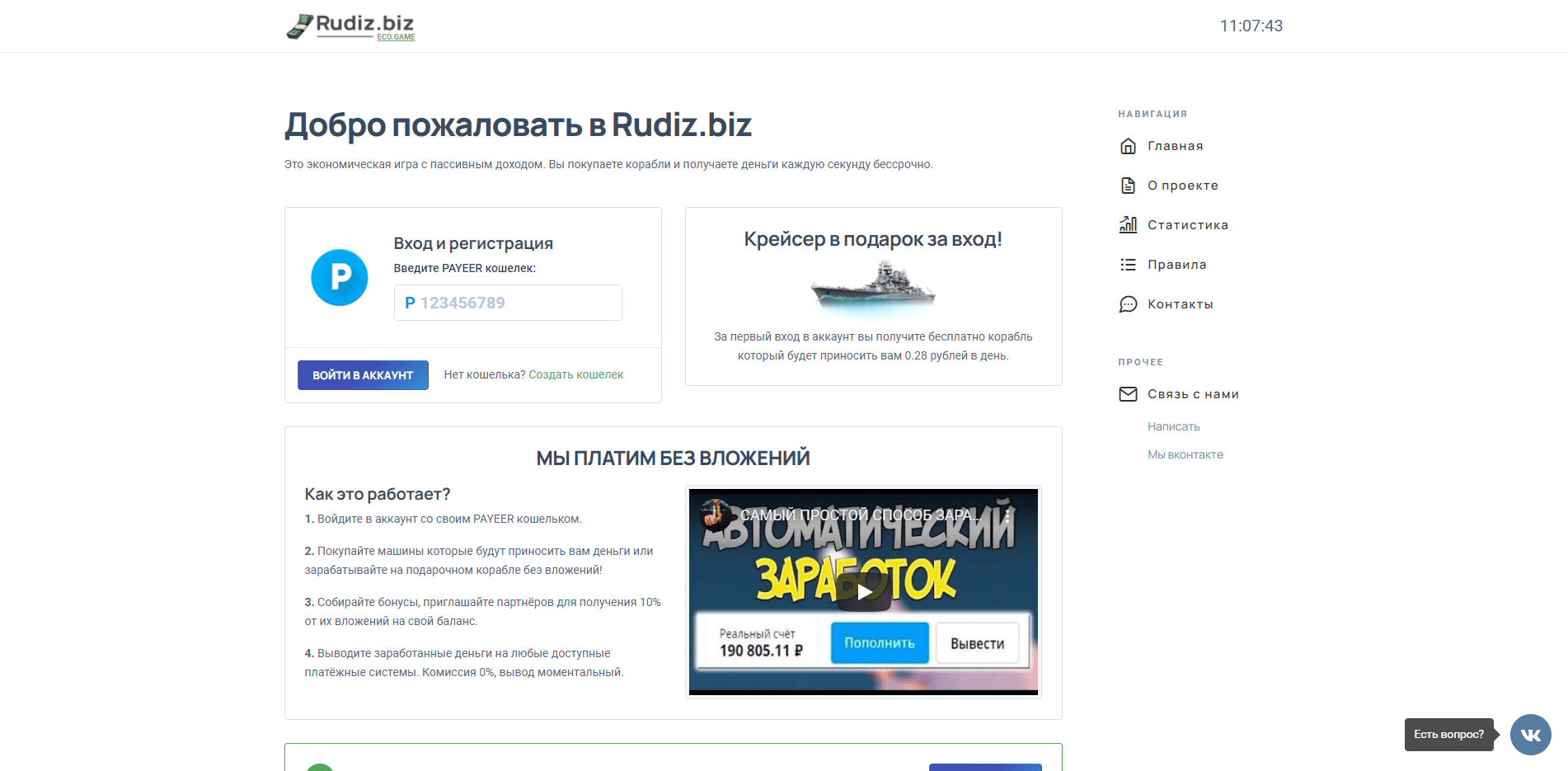Click the ECO.GAME link under logo

395,36
